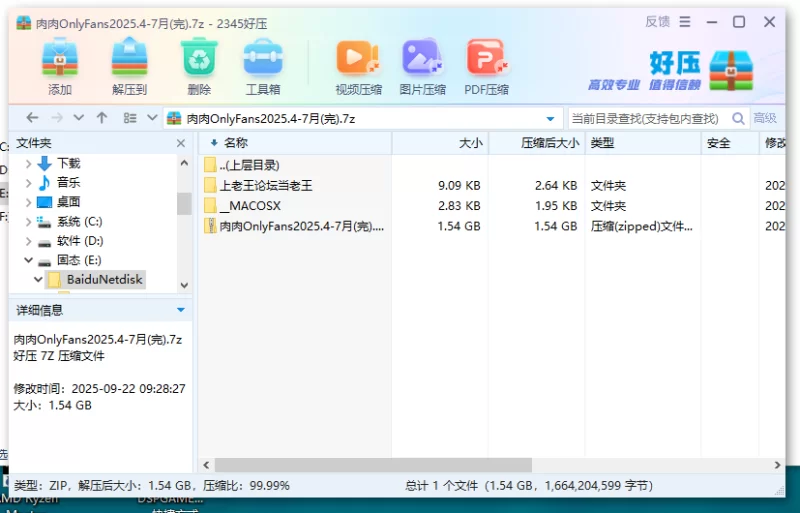This screenshot has height=513, width=800.
Task: Open the 视频压缩 video compression tool
Action: point(358,66)
